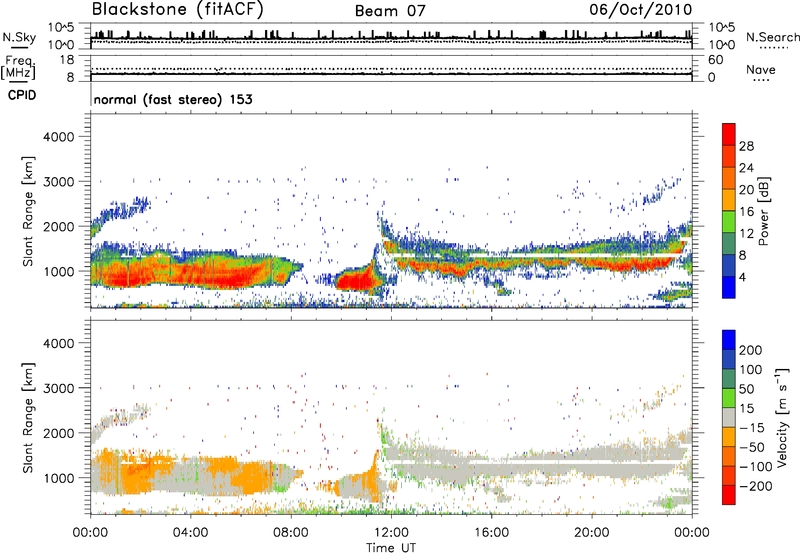Click the left noise axis label '10^5'
The width and height of the screenshot is (800, 554).
pyautogui.click(x=61, y=28)
